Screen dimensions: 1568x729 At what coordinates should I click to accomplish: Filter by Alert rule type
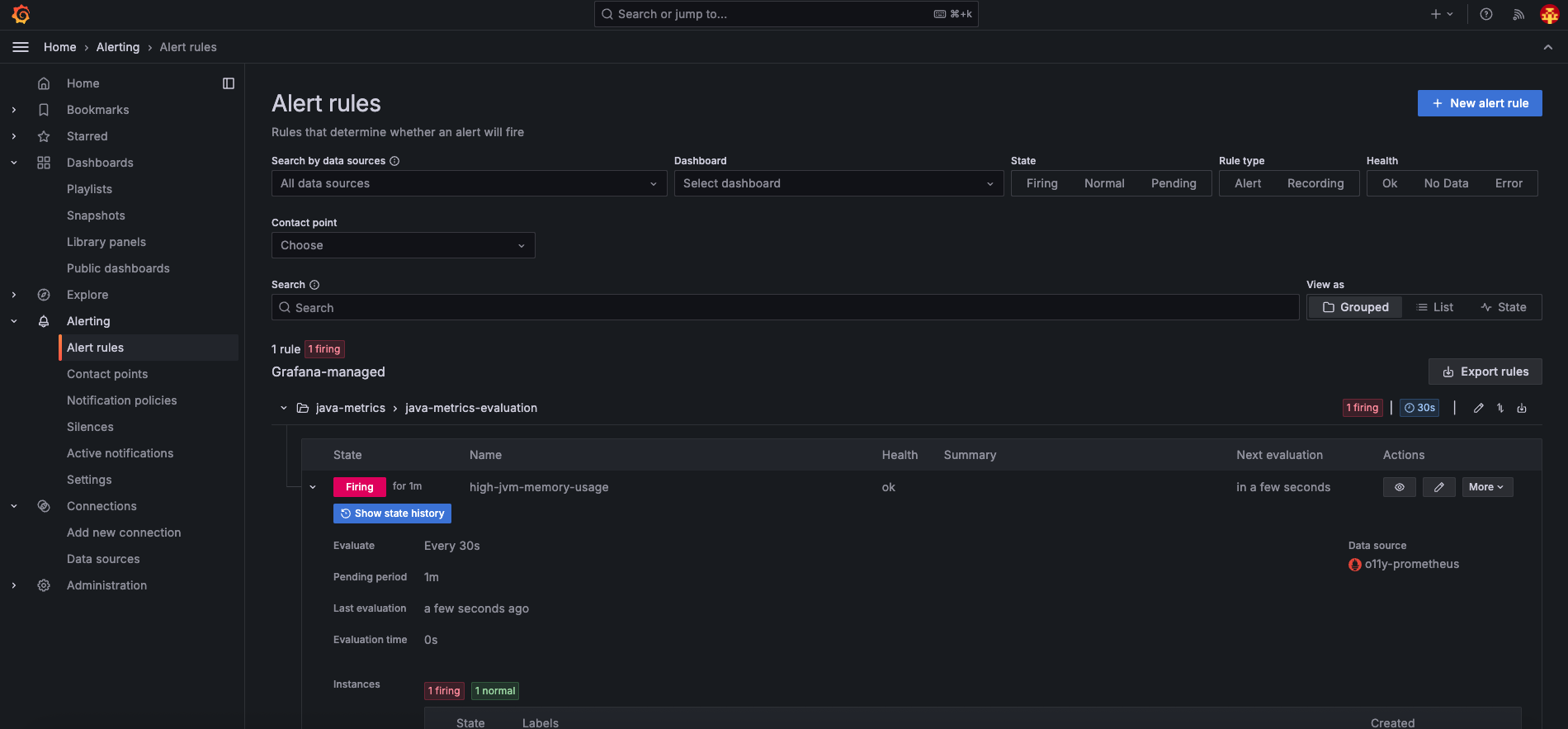pyautogui.click(x=1248, y=183)
